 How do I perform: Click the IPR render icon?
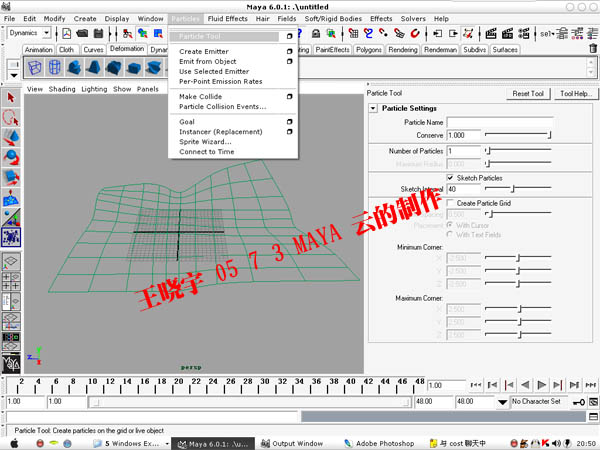pyautogui.click(x=507, y=34)
